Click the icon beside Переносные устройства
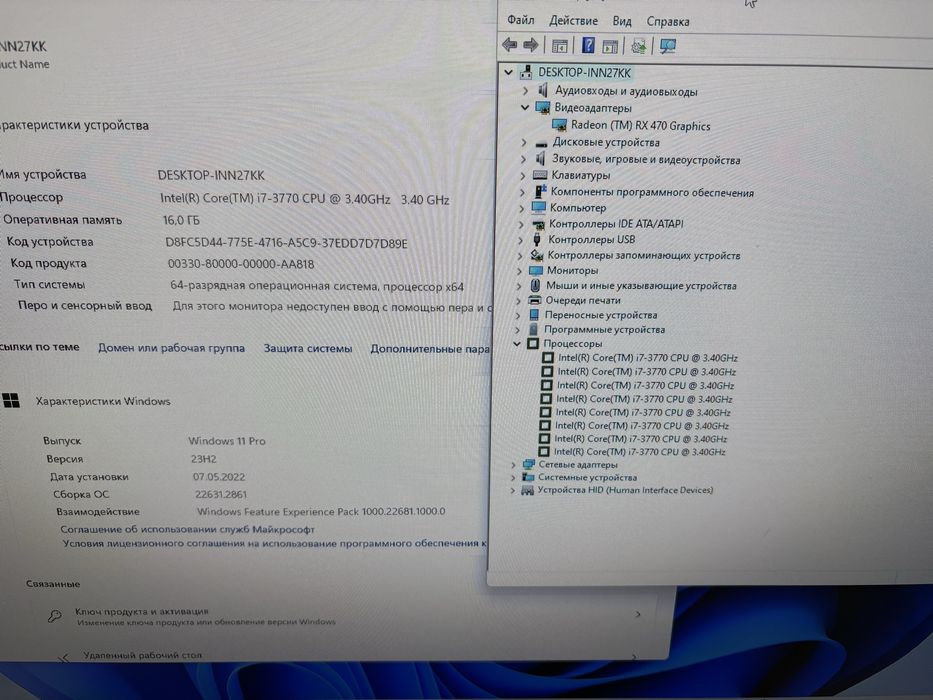Viewport: 933px width, 700px height. tap(534, 315)
